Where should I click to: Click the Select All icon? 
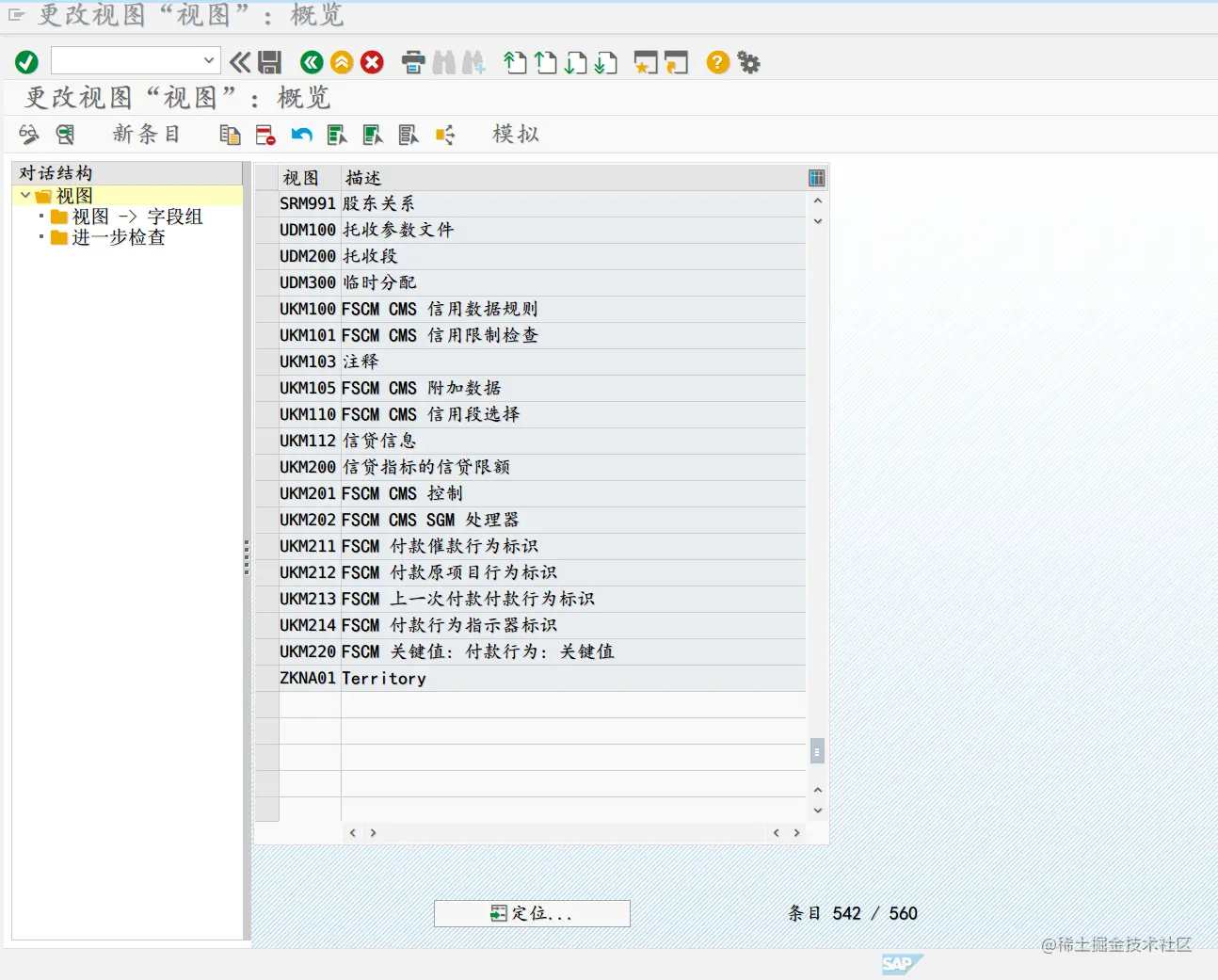(x=337, y=135)
